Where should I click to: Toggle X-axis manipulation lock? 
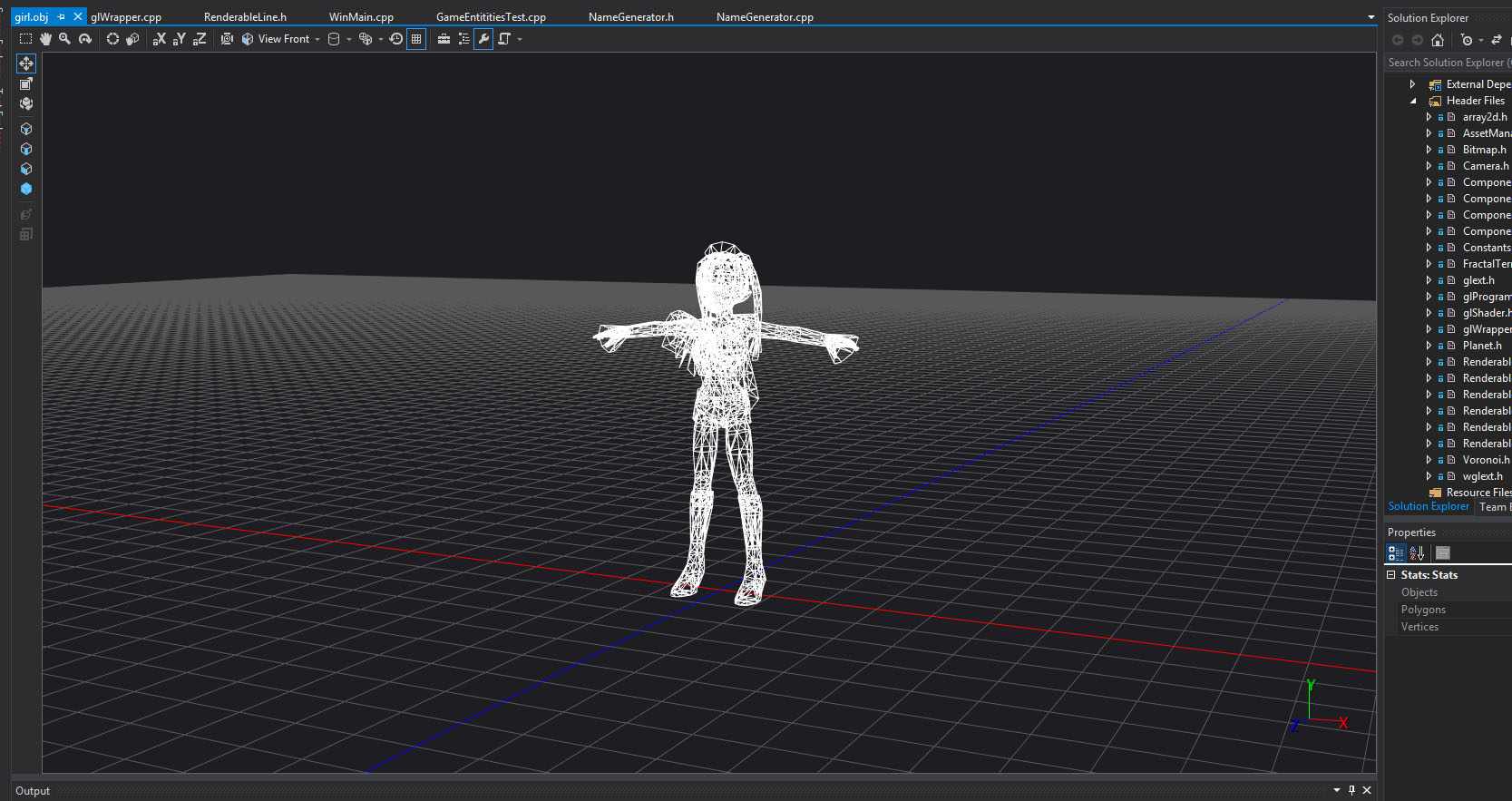pos(160,39)
